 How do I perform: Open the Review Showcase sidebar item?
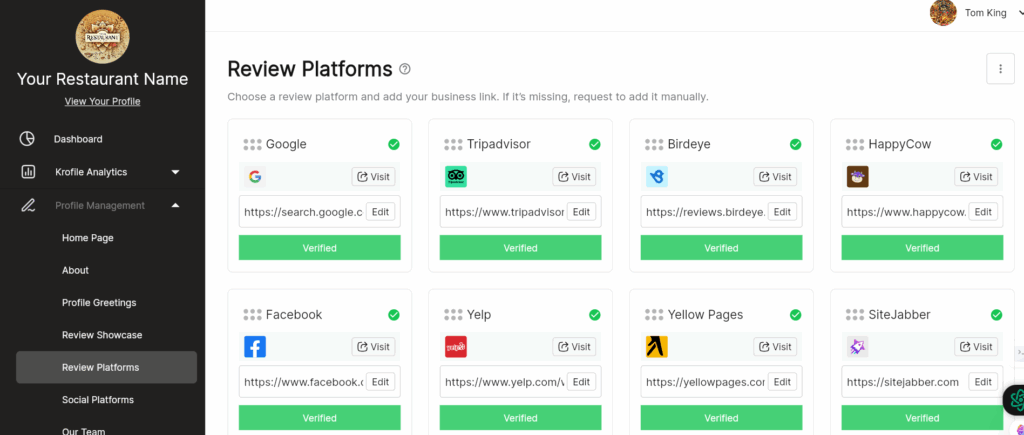pyautogui.click(x=102, y=335)
